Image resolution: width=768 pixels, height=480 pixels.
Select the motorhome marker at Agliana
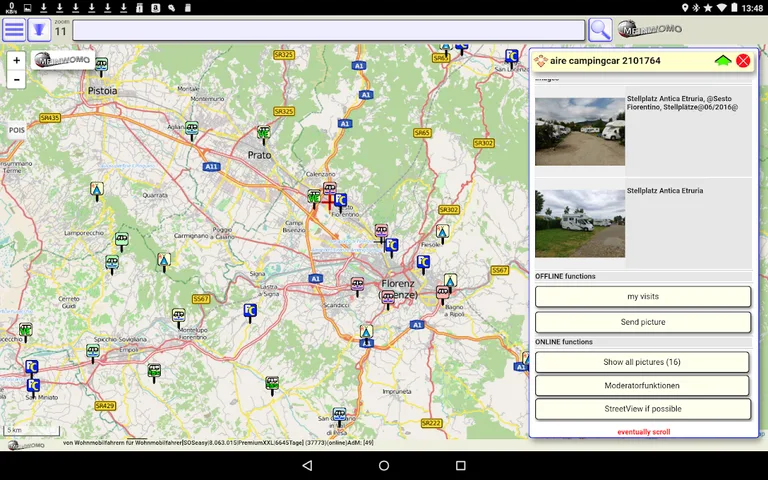[192, 130]
